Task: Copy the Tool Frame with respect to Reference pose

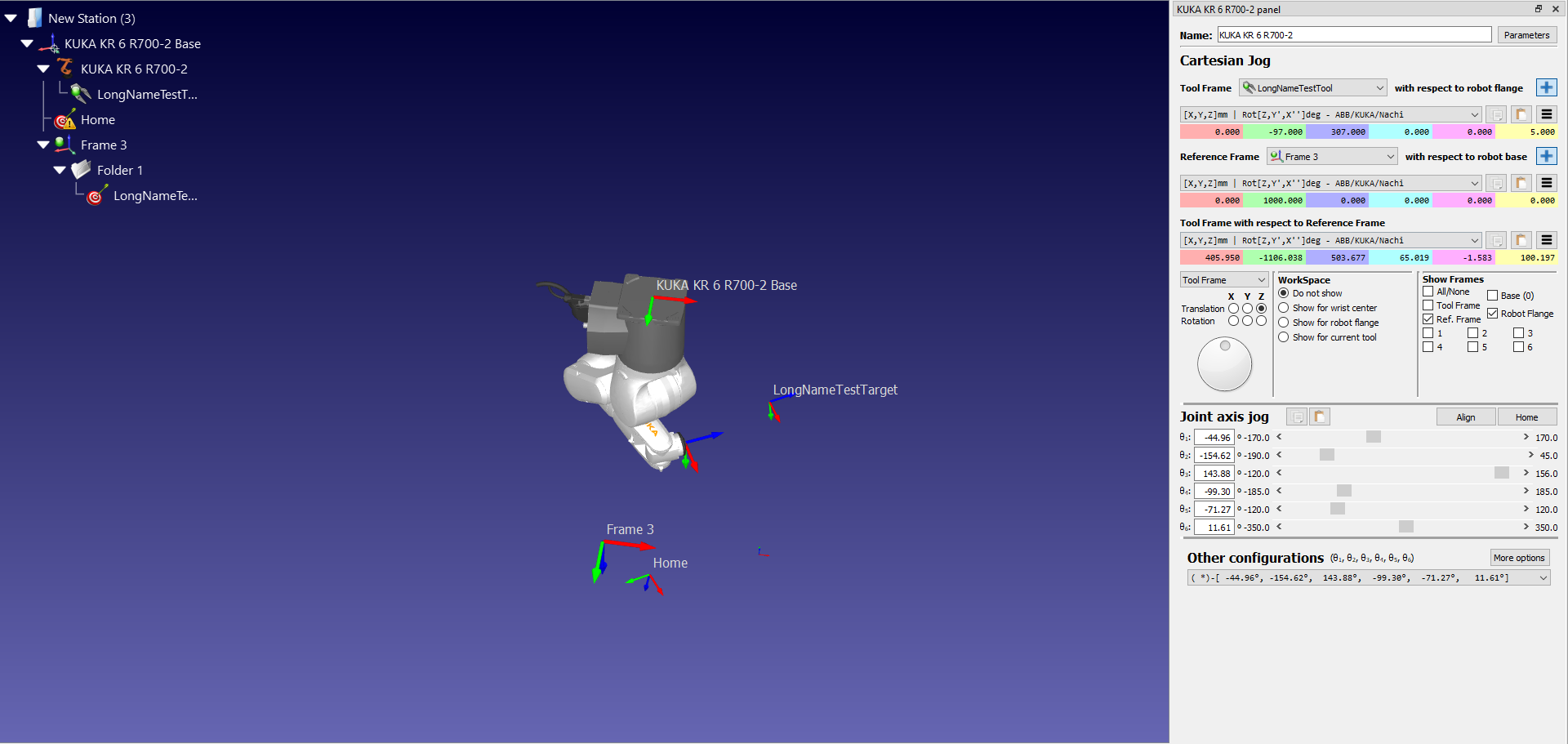Action: [x=1496, y=240]
